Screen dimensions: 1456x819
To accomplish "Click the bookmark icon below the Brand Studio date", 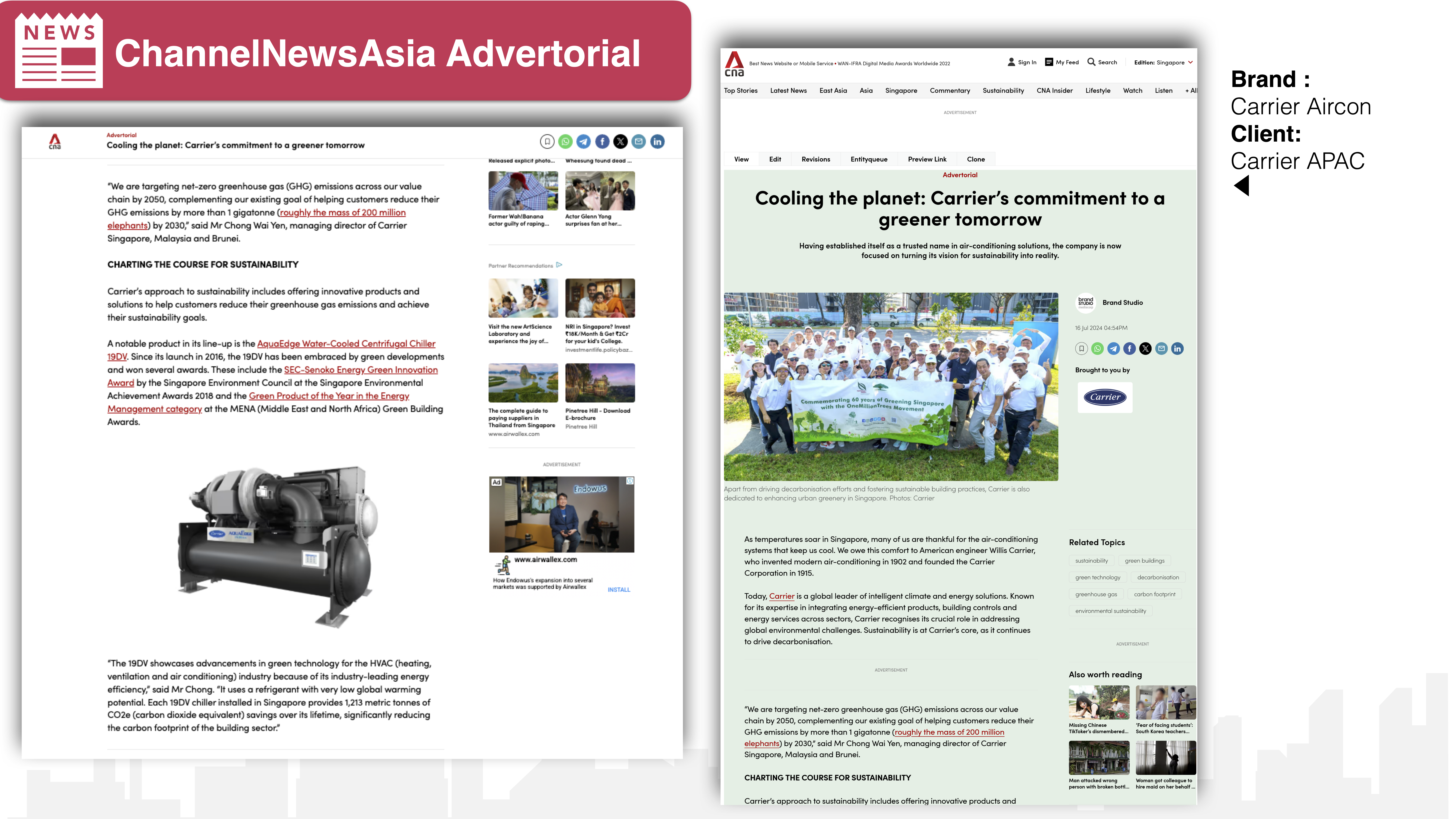I will 1081,349.
